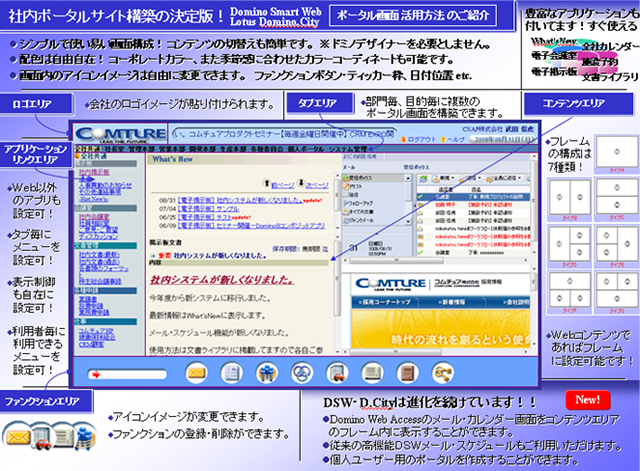Open the 社内掲示板 link in left menu
This screenshot has height=471, width=640.
94,172
